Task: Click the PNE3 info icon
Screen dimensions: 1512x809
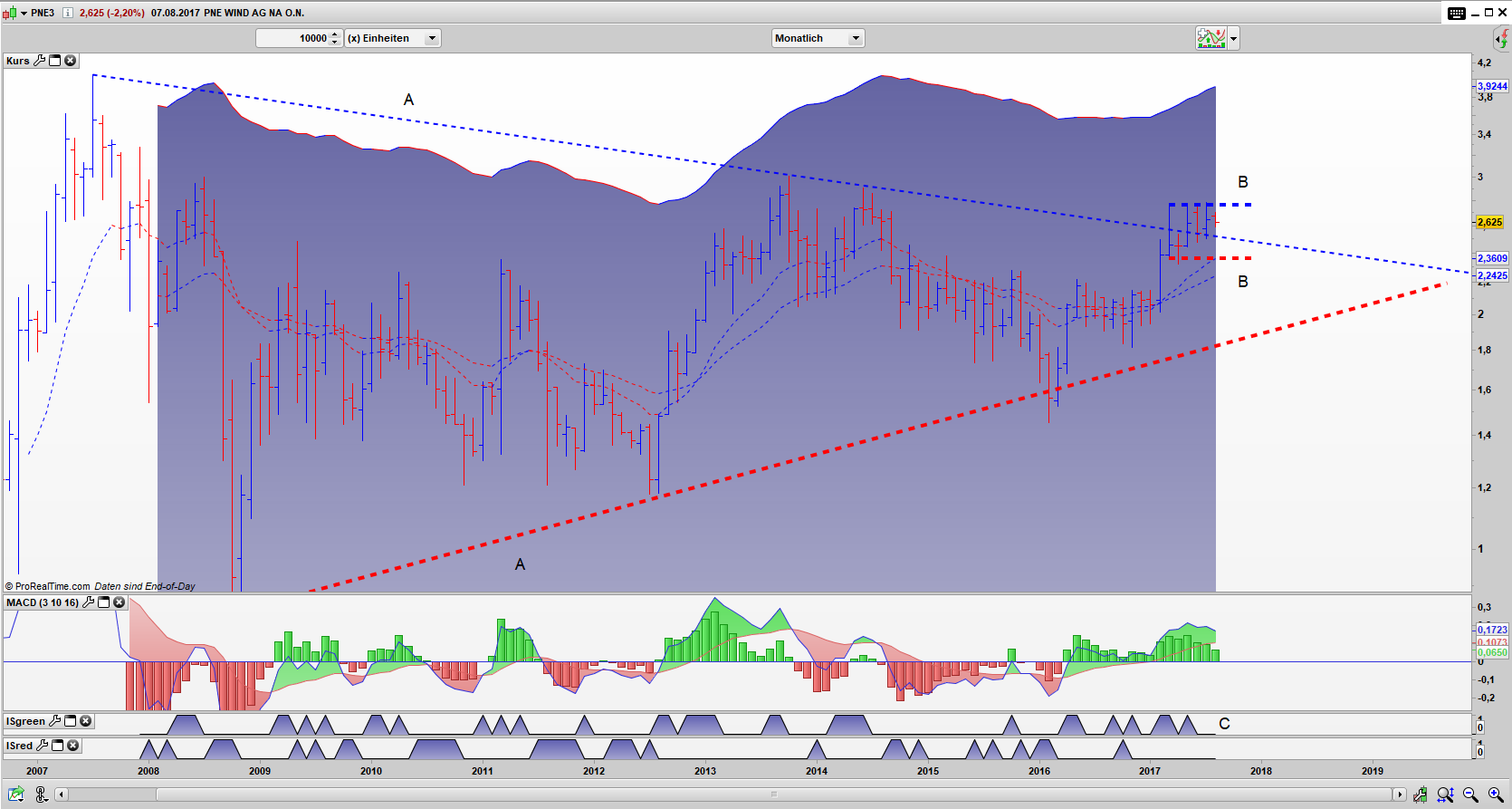Action: point(68,13)
